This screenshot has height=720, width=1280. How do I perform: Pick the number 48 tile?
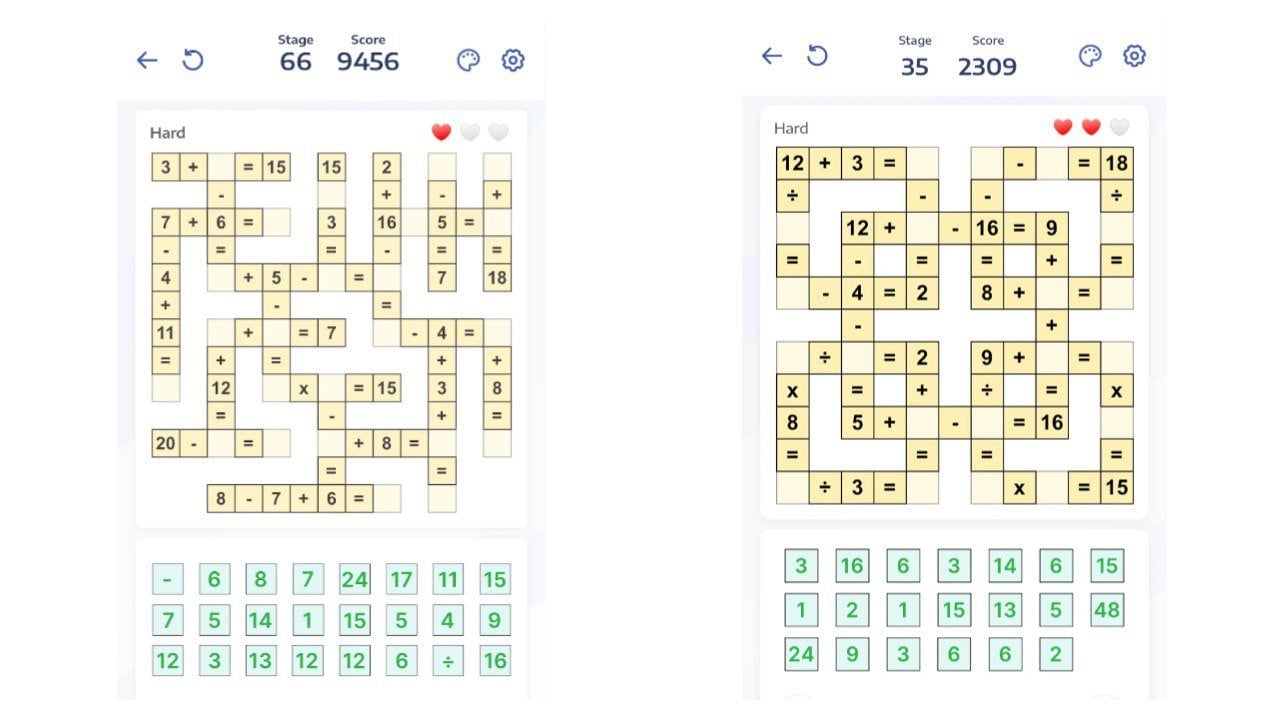(x=1107, y=609)
